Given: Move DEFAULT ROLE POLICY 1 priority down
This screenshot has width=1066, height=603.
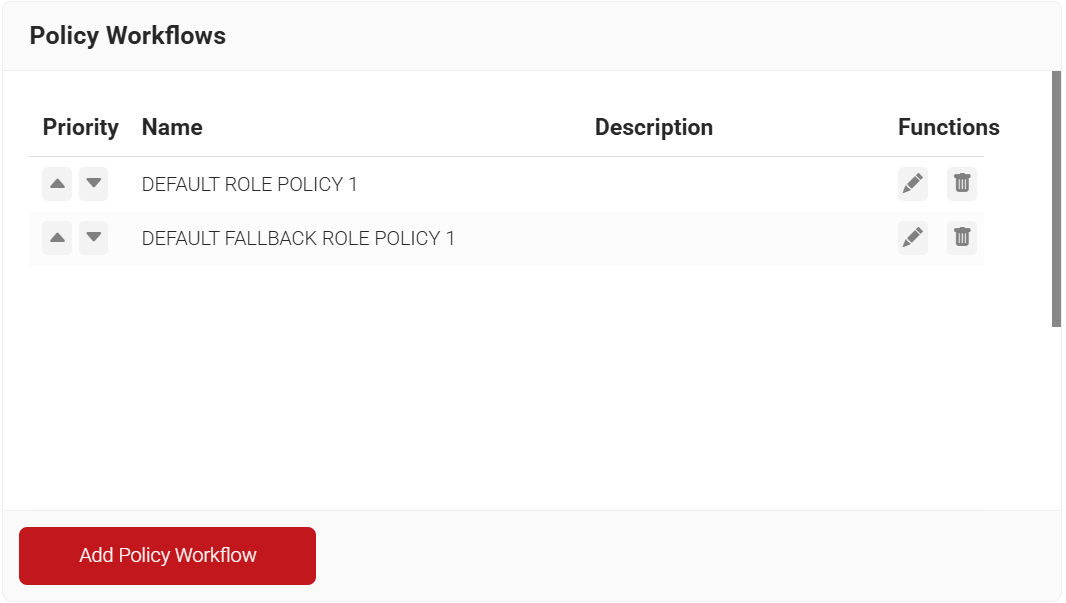Looking at the screenshot, I should [x=93, y=184].
